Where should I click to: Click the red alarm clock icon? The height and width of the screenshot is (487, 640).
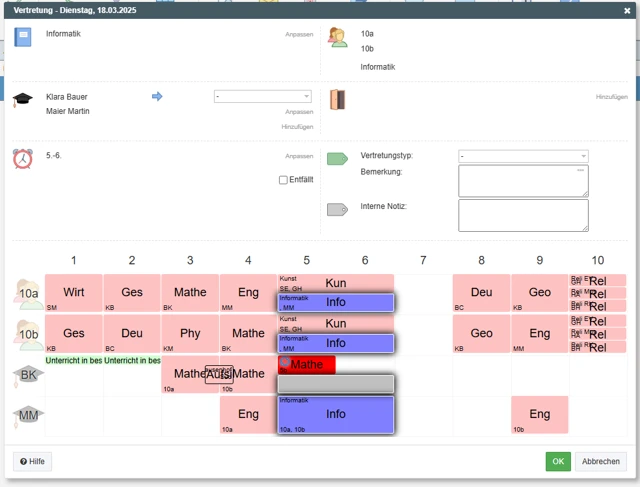pyautogui.click(x=23, y=159)
